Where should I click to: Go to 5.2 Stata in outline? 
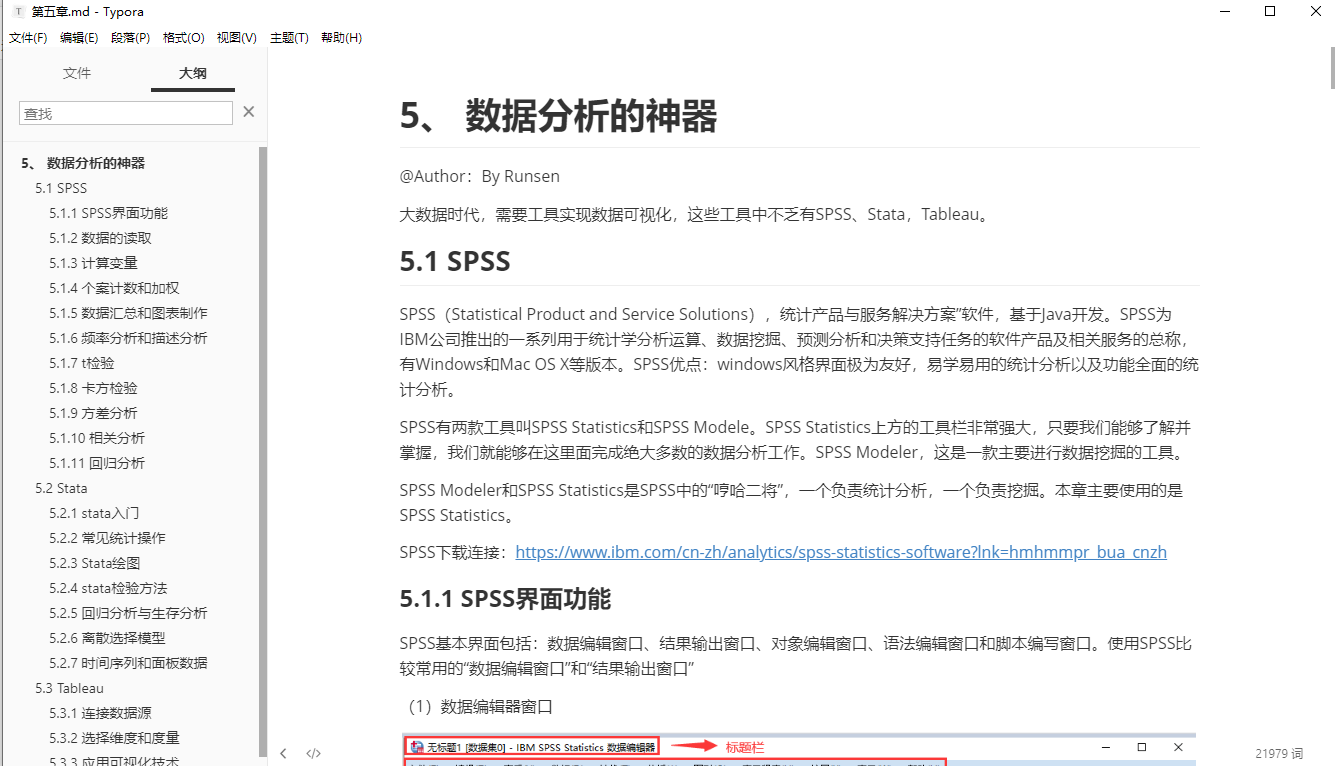tap(61, 488)
